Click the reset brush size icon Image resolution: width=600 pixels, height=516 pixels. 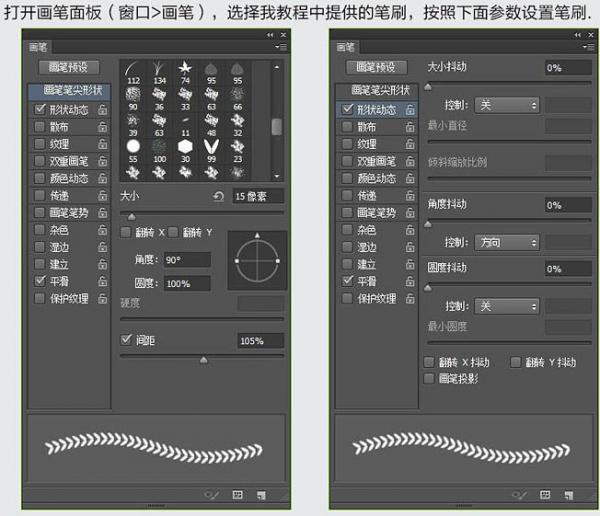pos(218,196)
